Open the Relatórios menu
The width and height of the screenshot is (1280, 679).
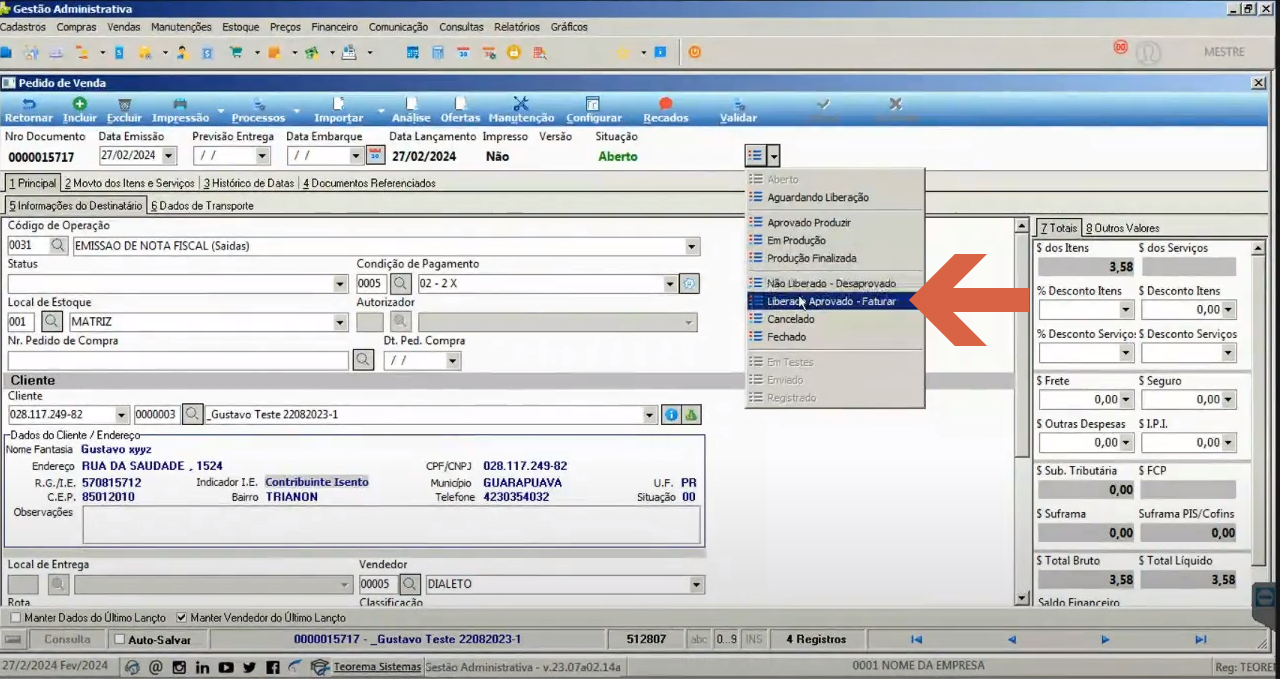tap(516, 27)
